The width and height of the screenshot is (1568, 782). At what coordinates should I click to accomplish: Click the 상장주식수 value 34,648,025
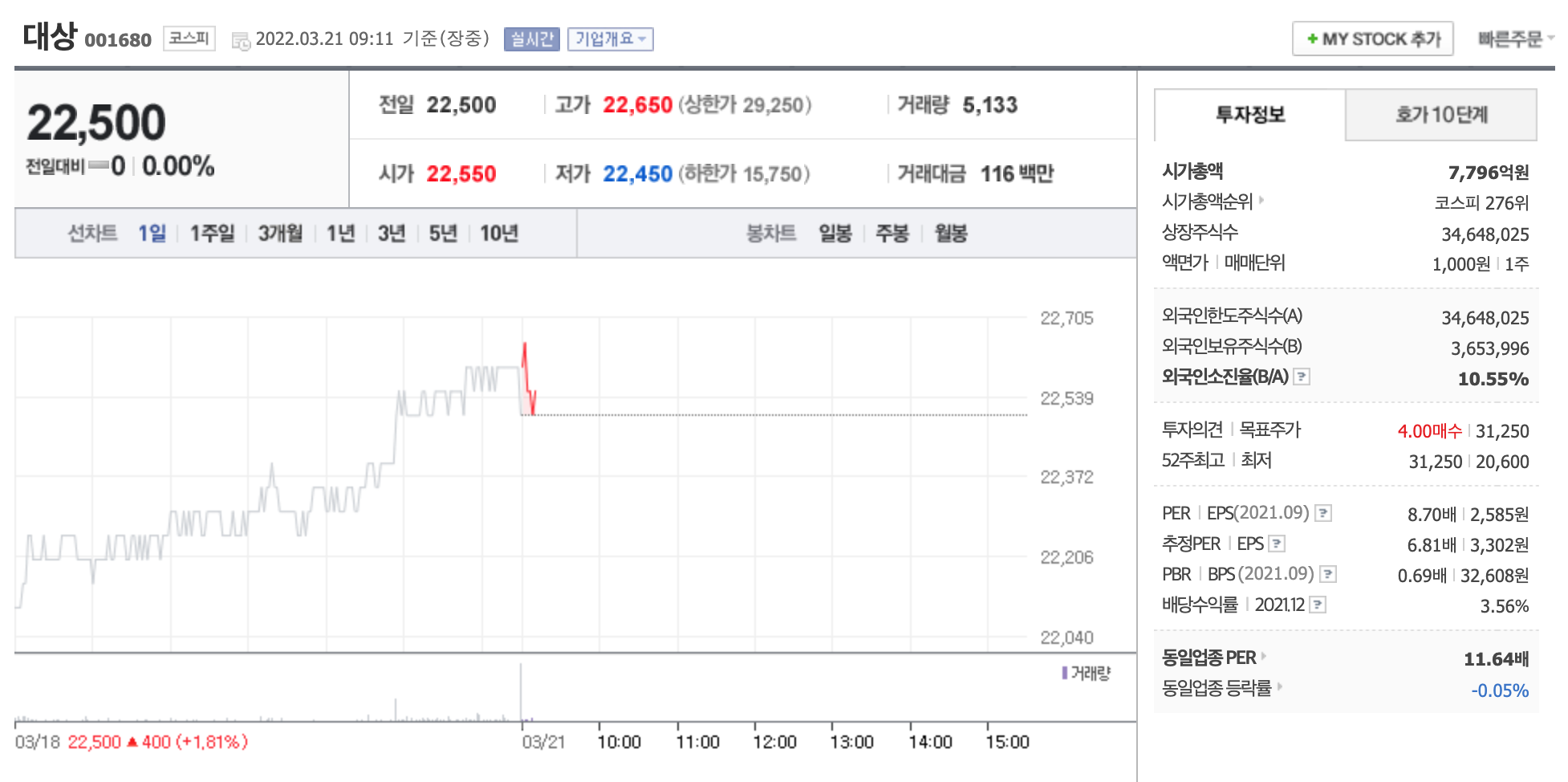[x=1485, y=234]
